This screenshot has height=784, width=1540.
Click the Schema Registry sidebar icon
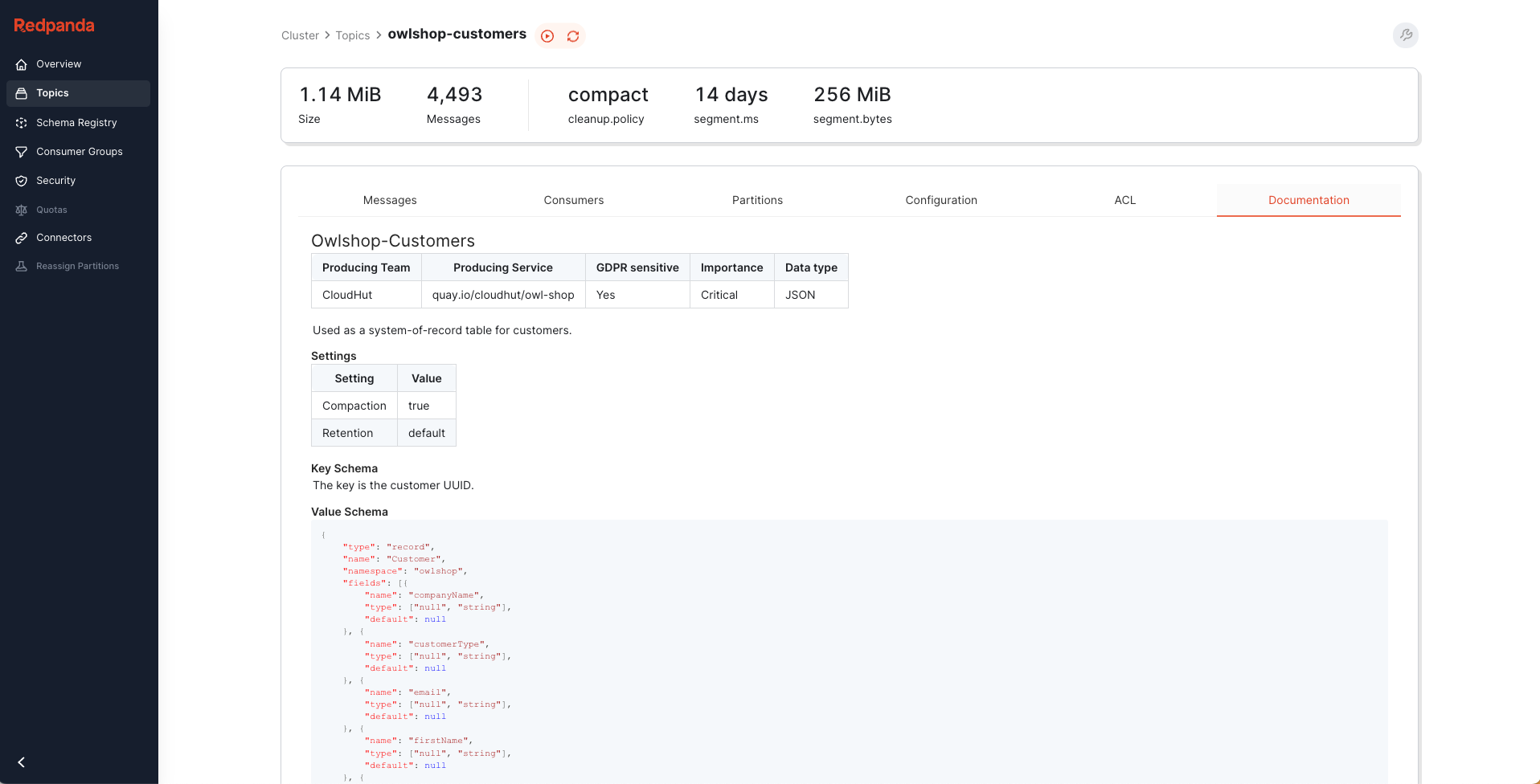(x=22, y=123)
